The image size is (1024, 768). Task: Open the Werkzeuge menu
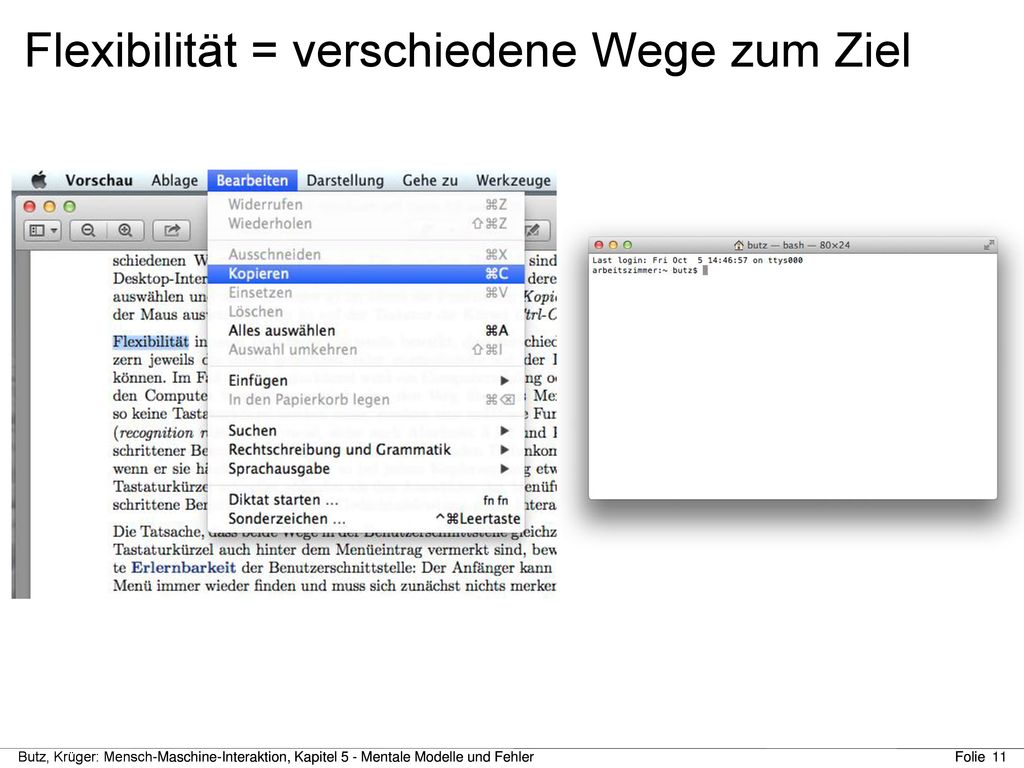pos(513,180)
